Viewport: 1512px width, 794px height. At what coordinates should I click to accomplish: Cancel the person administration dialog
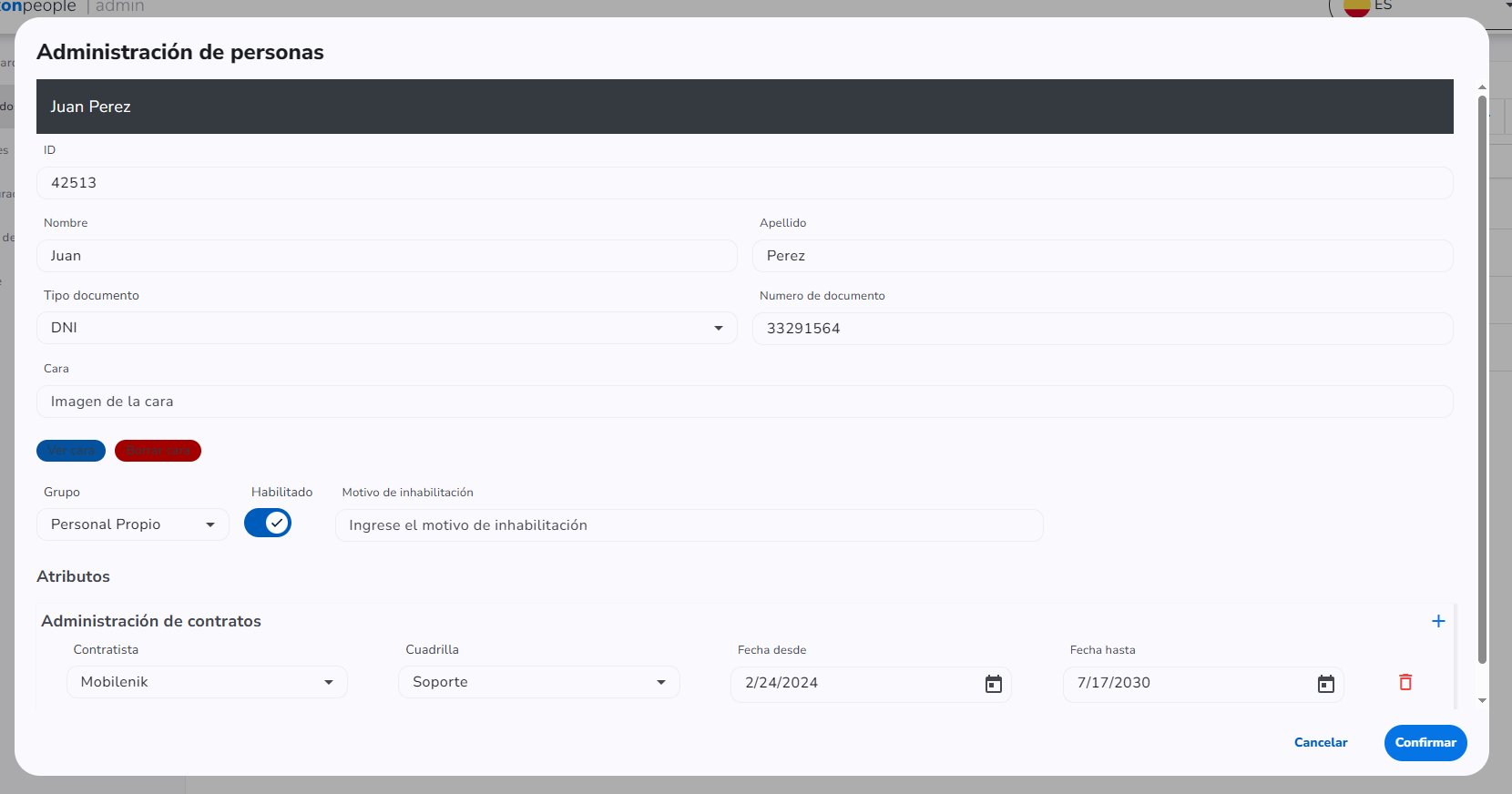tap(1321, 742)
